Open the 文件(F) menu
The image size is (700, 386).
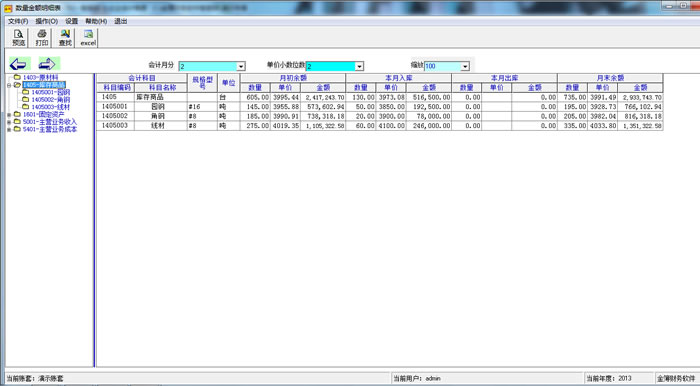pyautogui.click(x=18, y=21)
